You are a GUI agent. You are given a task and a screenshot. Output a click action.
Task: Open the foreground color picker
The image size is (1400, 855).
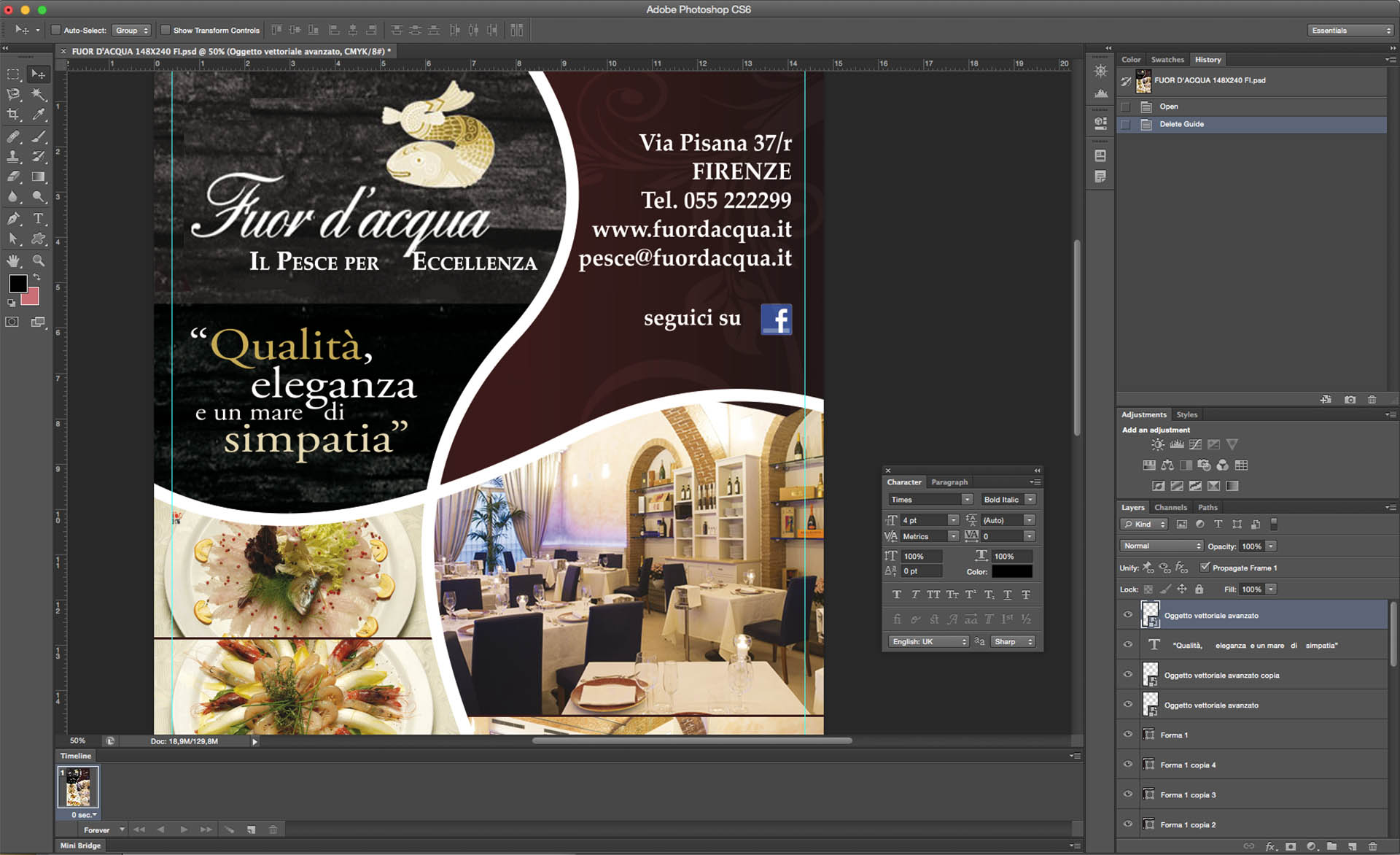[18, 284]
